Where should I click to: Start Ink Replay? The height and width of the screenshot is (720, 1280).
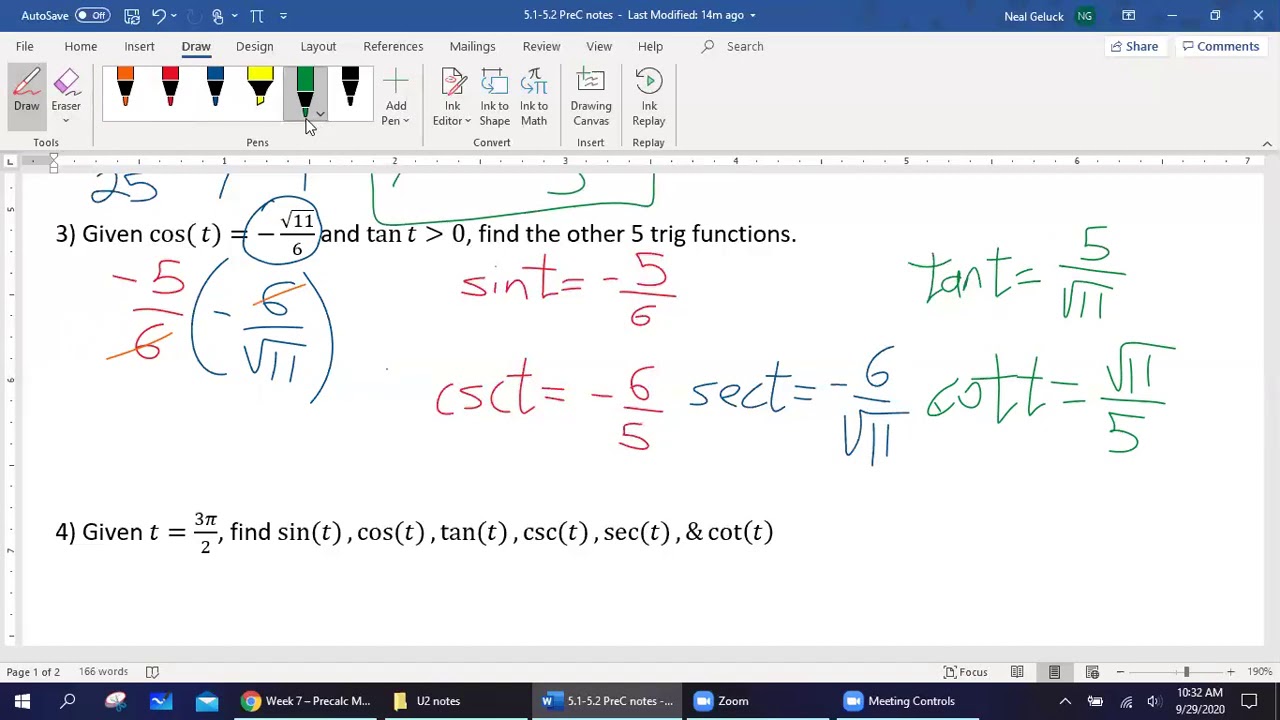pos(649,97)
